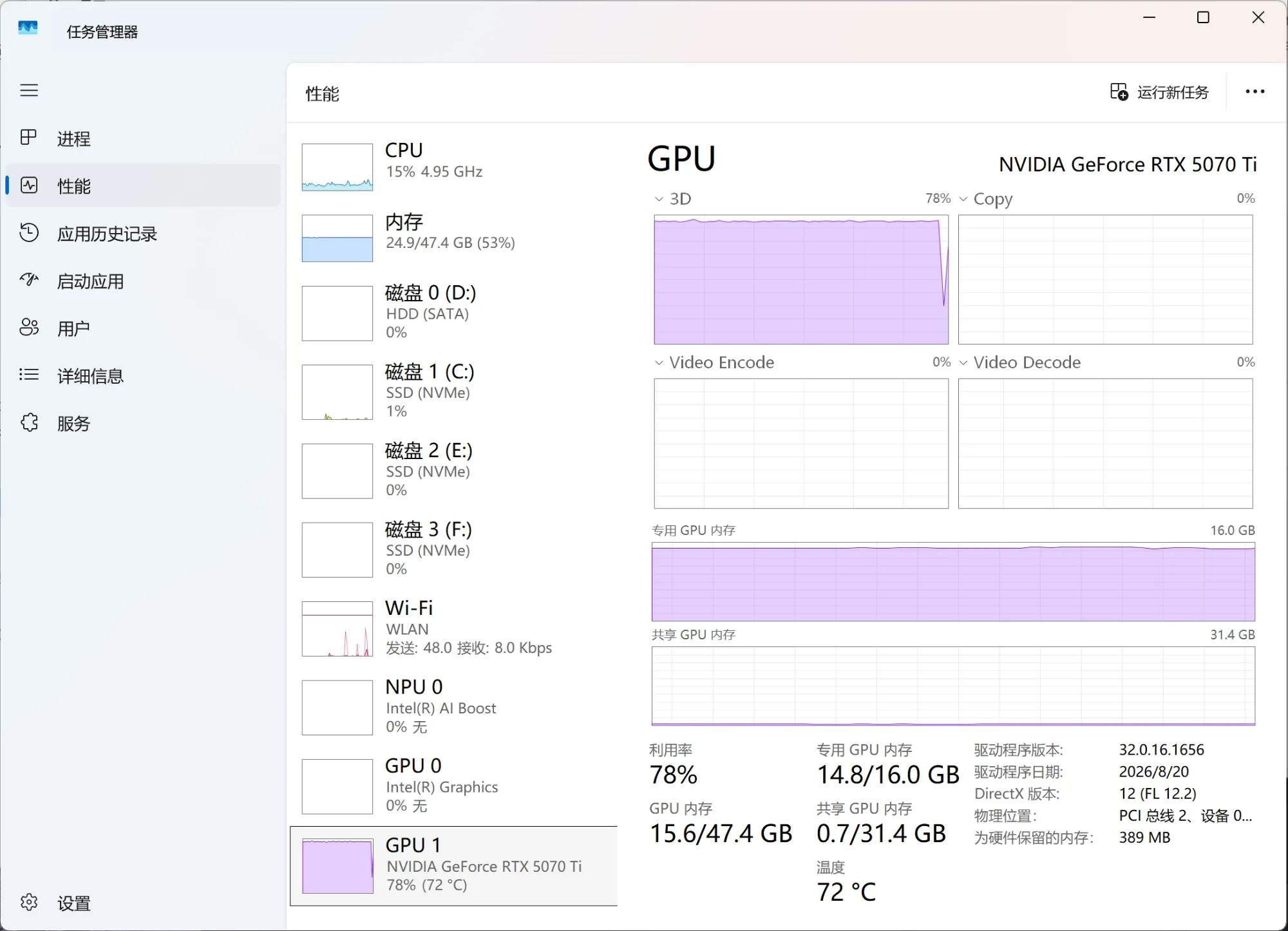
Task: Click the 运行新任务 icon
Action: point(1119,92)
